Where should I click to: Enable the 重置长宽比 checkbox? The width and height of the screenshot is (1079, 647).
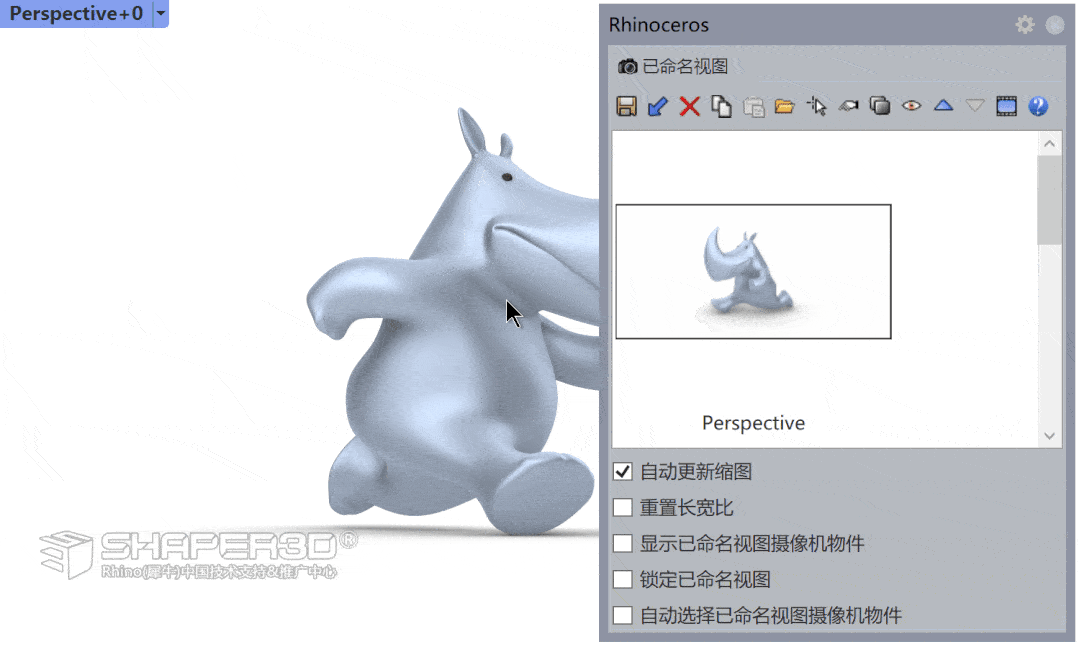[622, 507]
